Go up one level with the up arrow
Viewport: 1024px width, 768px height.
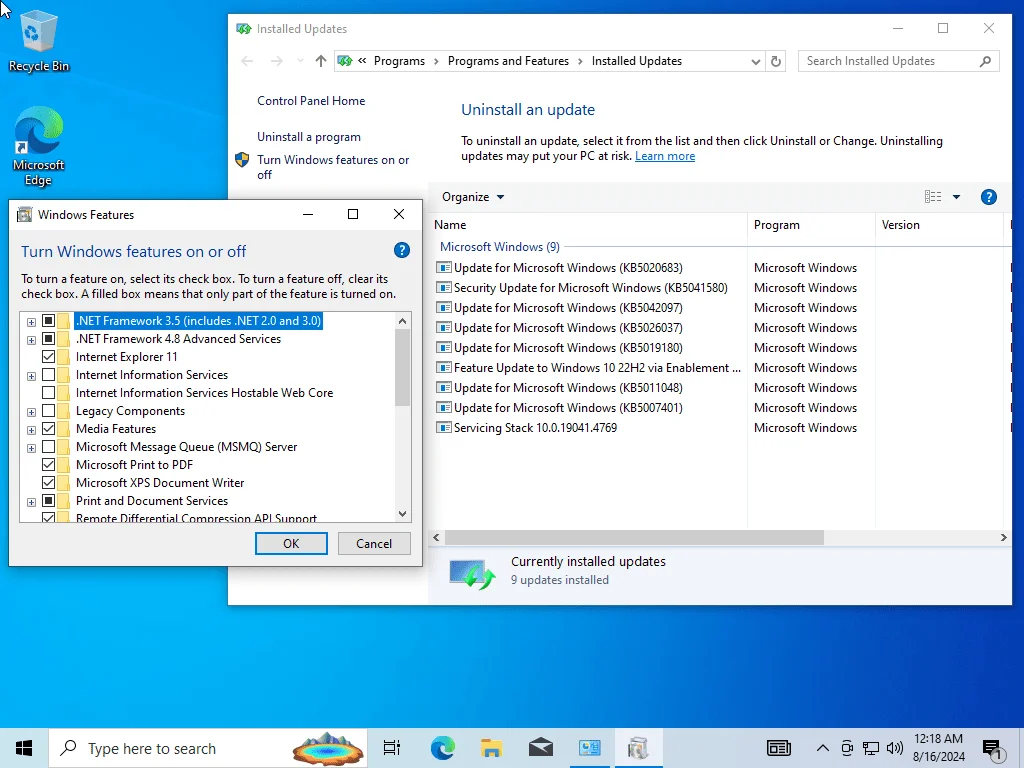[320, 61]
